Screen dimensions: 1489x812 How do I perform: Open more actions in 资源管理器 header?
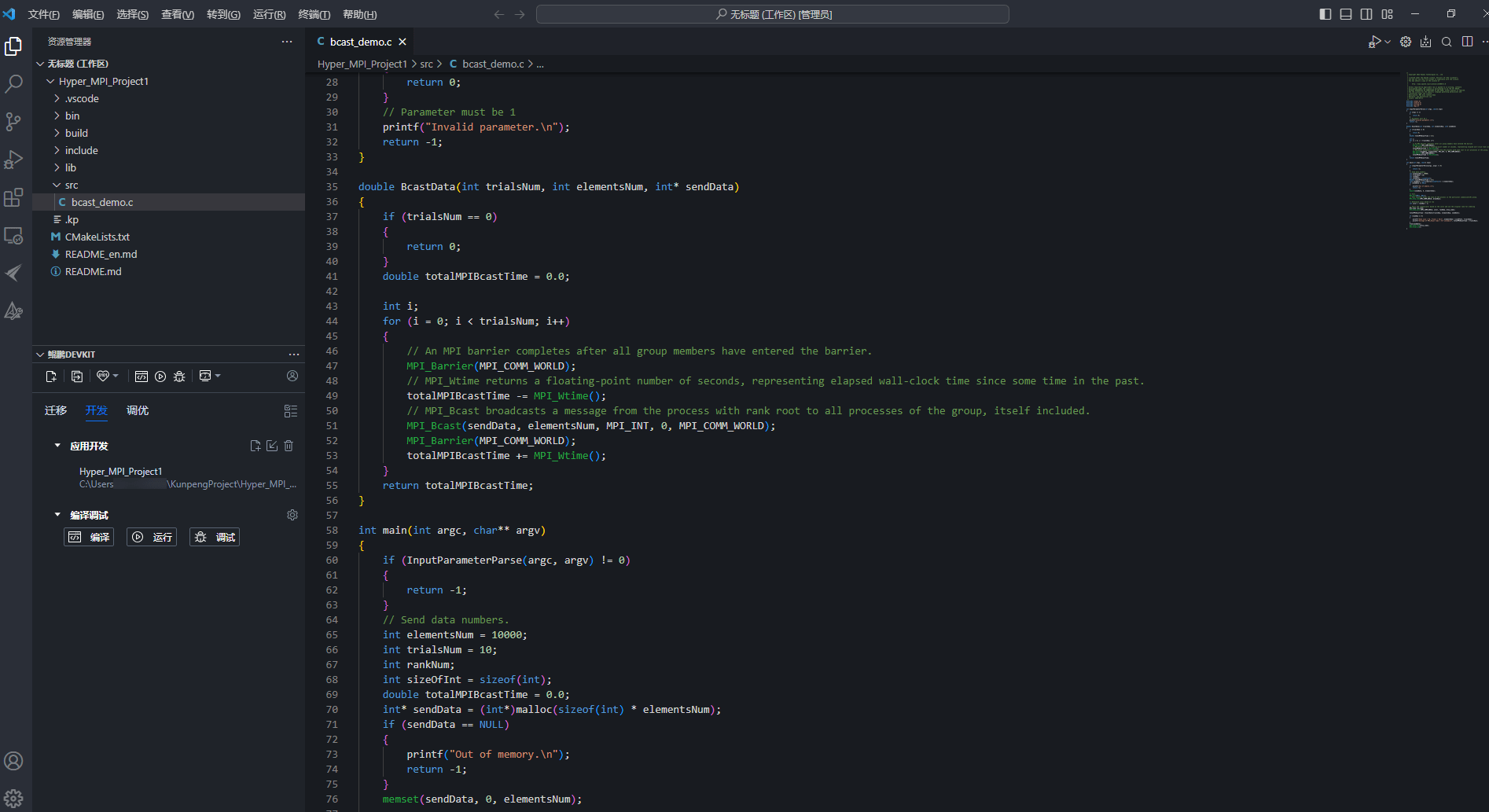[x=287, y=42]
